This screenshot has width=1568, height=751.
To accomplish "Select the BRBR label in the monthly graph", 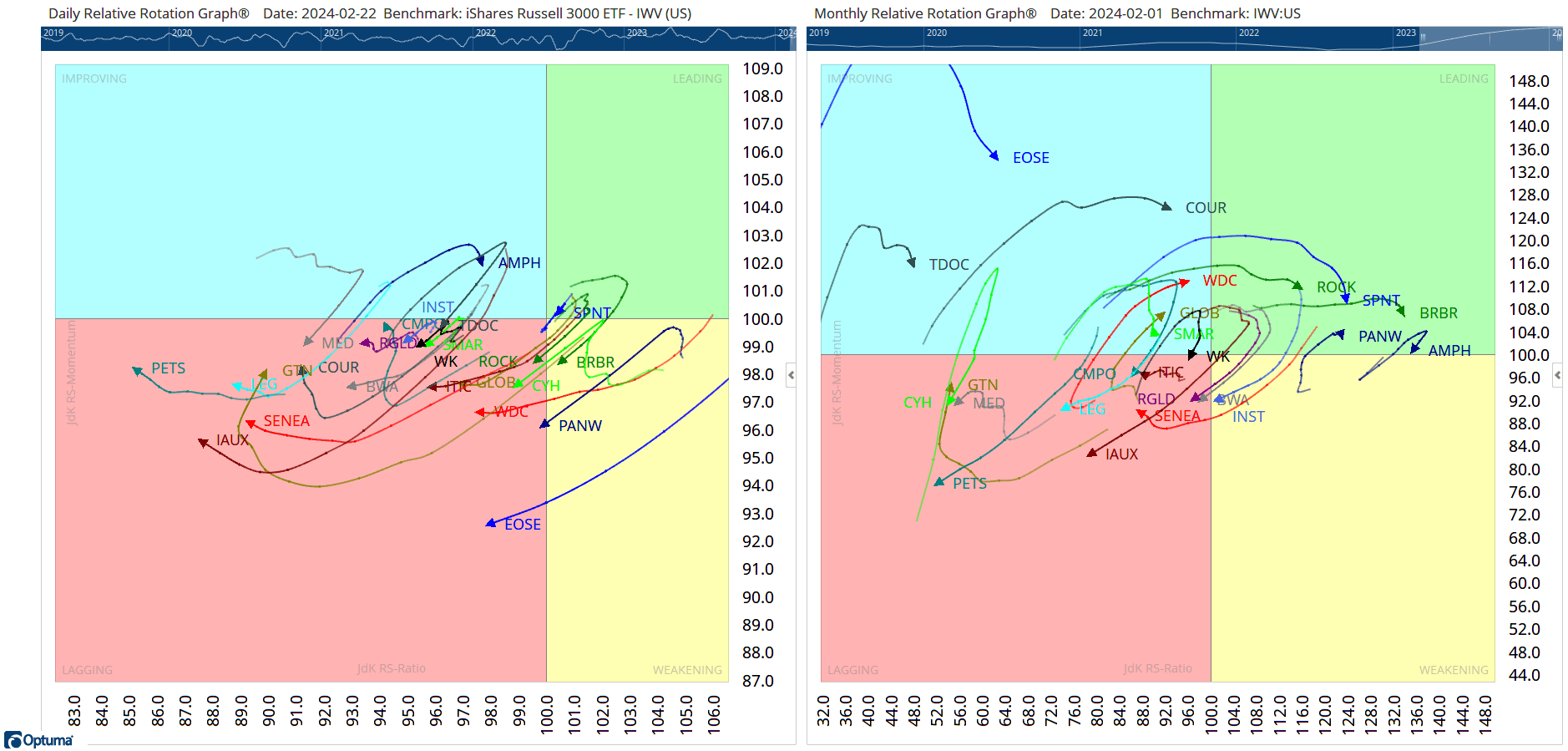I will (x=1439, y=313).
